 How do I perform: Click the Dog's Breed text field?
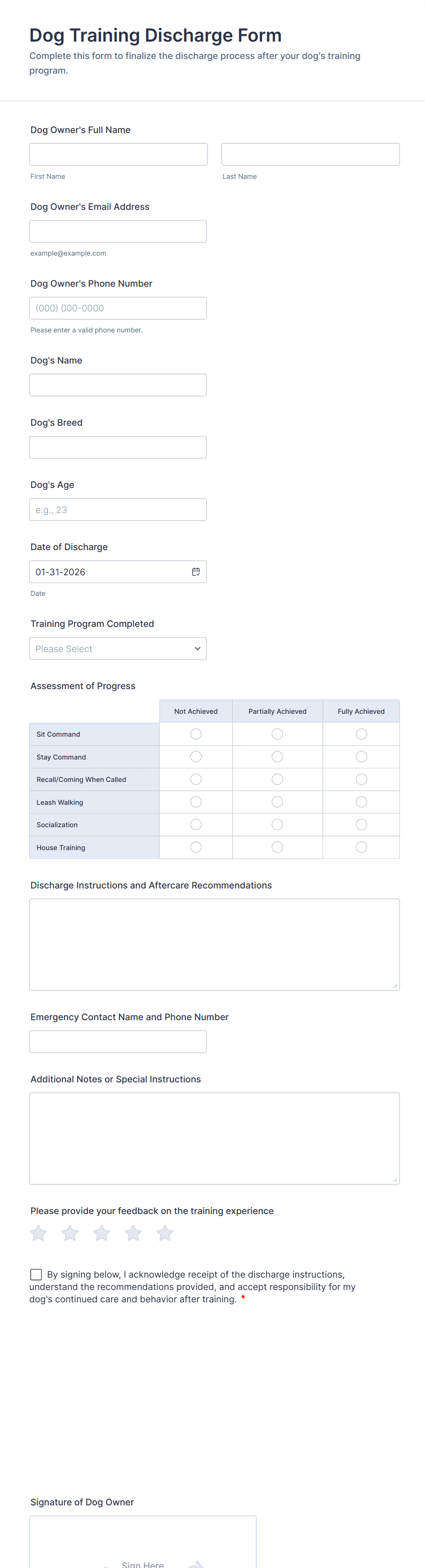pyautogui.click(x=118, y=447)
